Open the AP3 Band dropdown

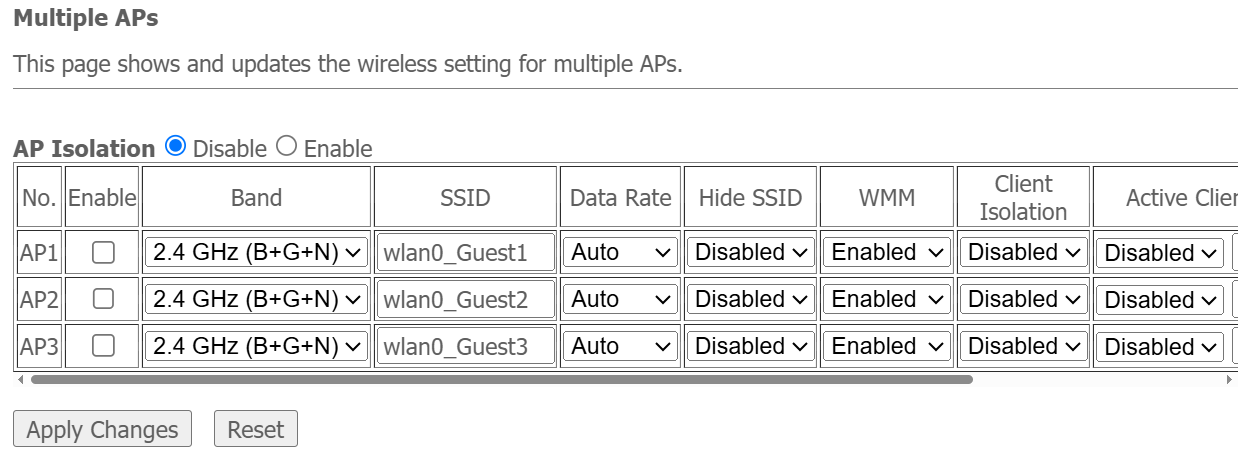point(256,346)
